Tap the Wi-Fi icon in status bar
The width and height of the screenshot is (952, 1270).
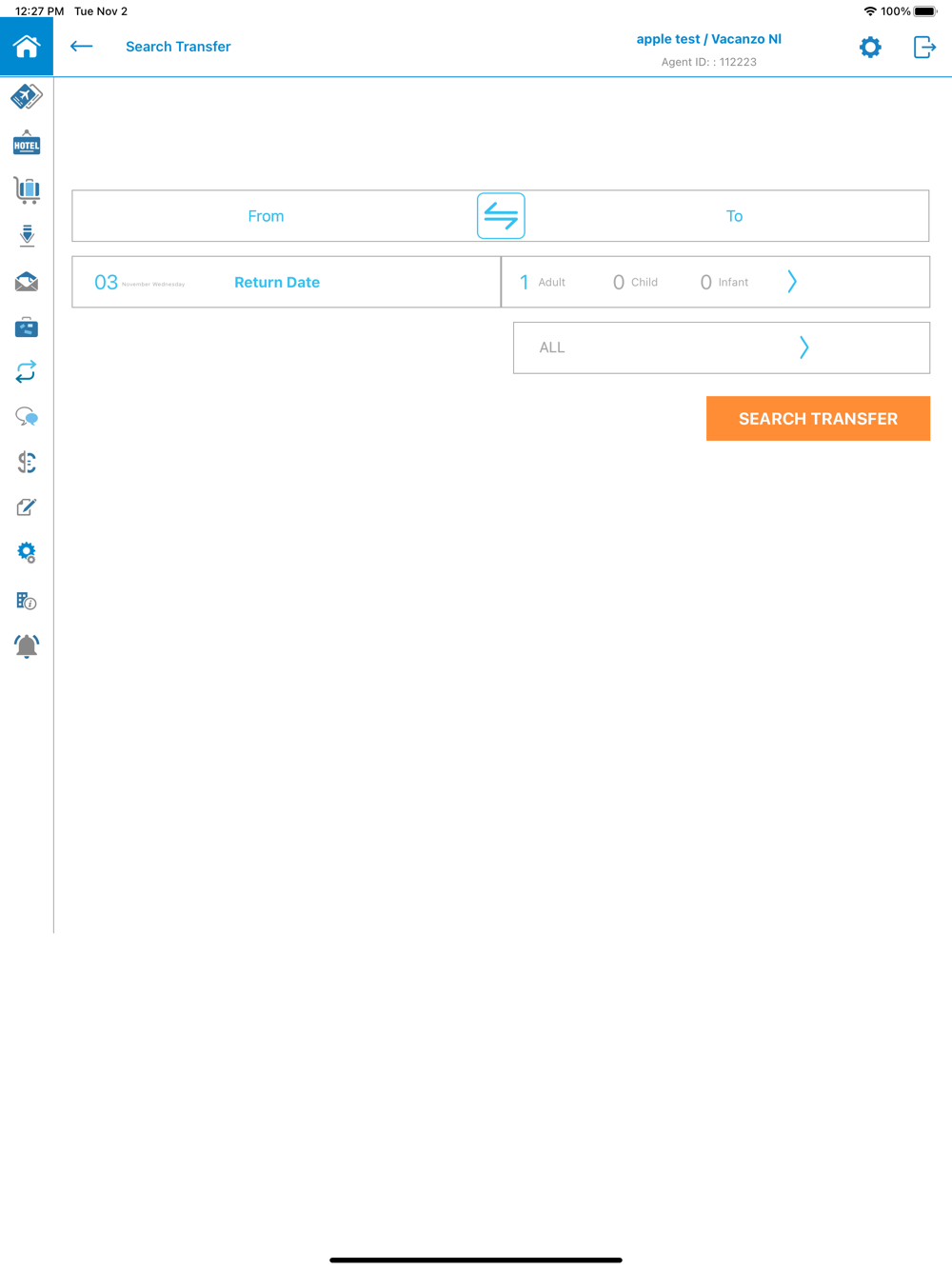point(870,11)
